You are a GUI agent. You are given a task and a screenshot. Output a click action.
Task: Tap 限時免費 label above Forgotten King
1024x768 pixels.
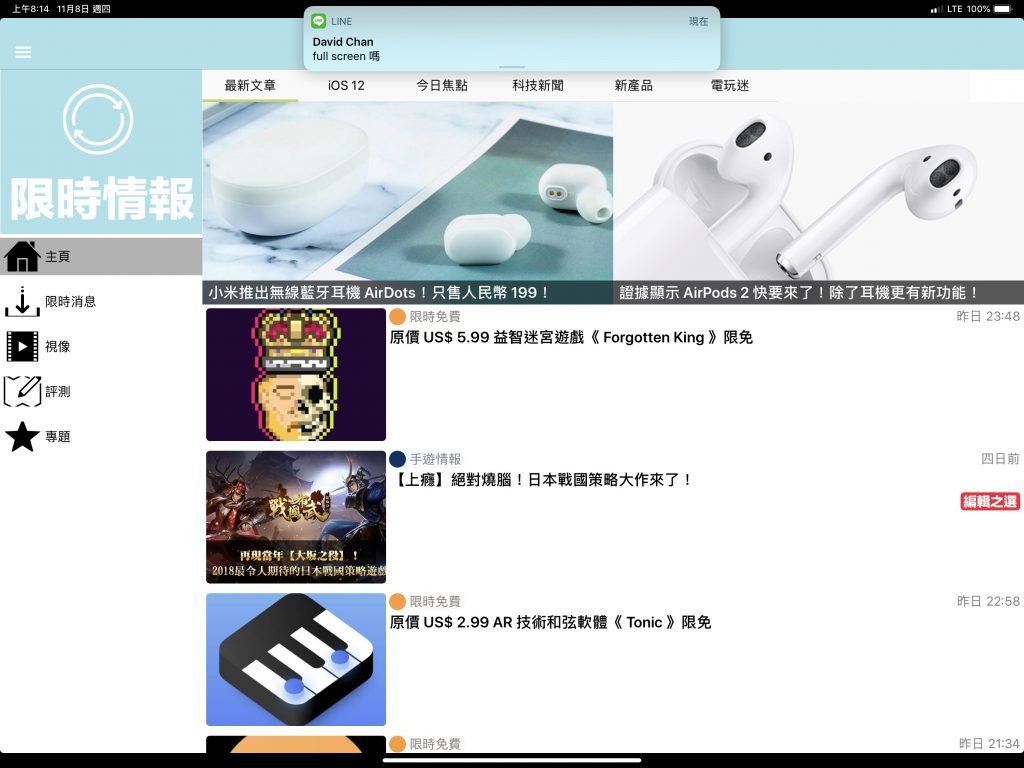435,317
